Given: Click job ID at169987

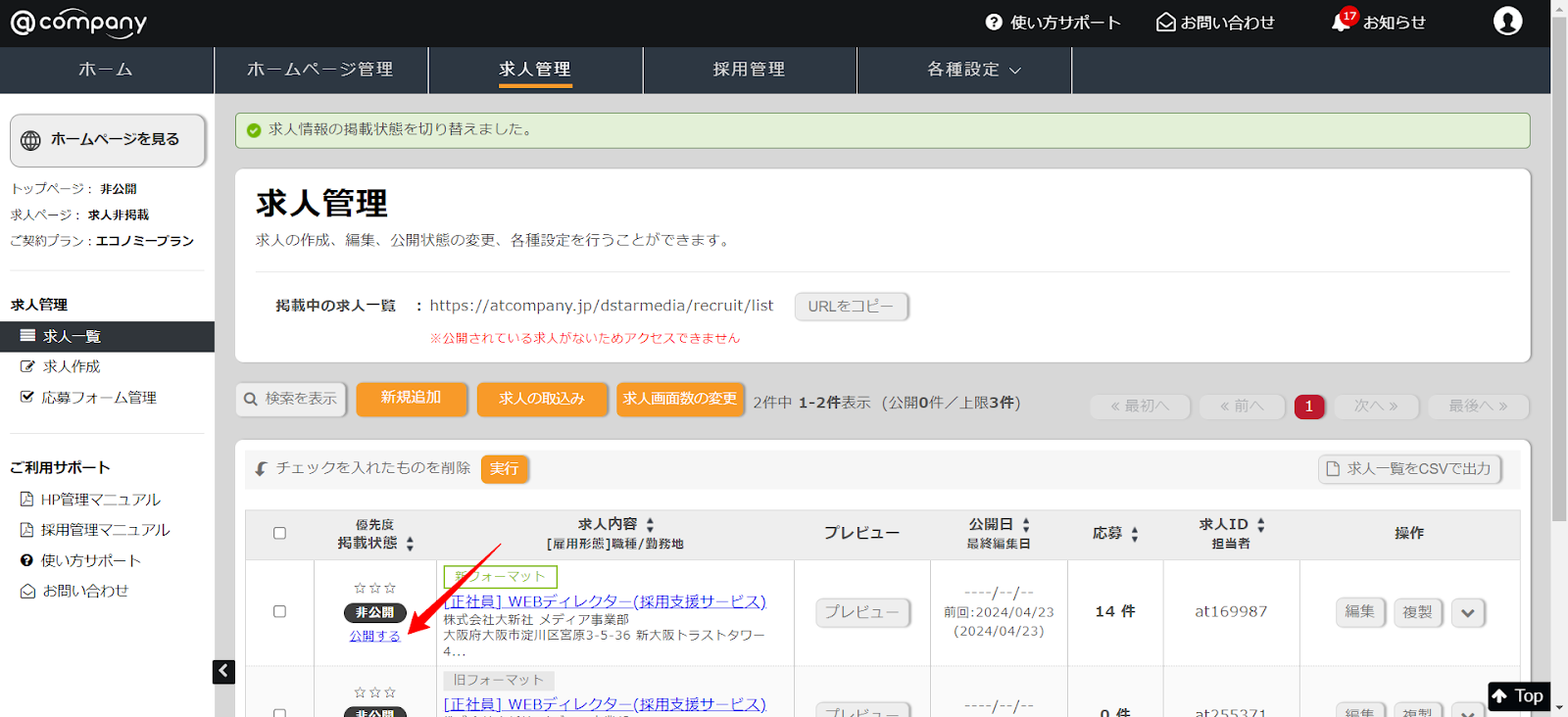Looking at the screenshot, I should 1231,611.
